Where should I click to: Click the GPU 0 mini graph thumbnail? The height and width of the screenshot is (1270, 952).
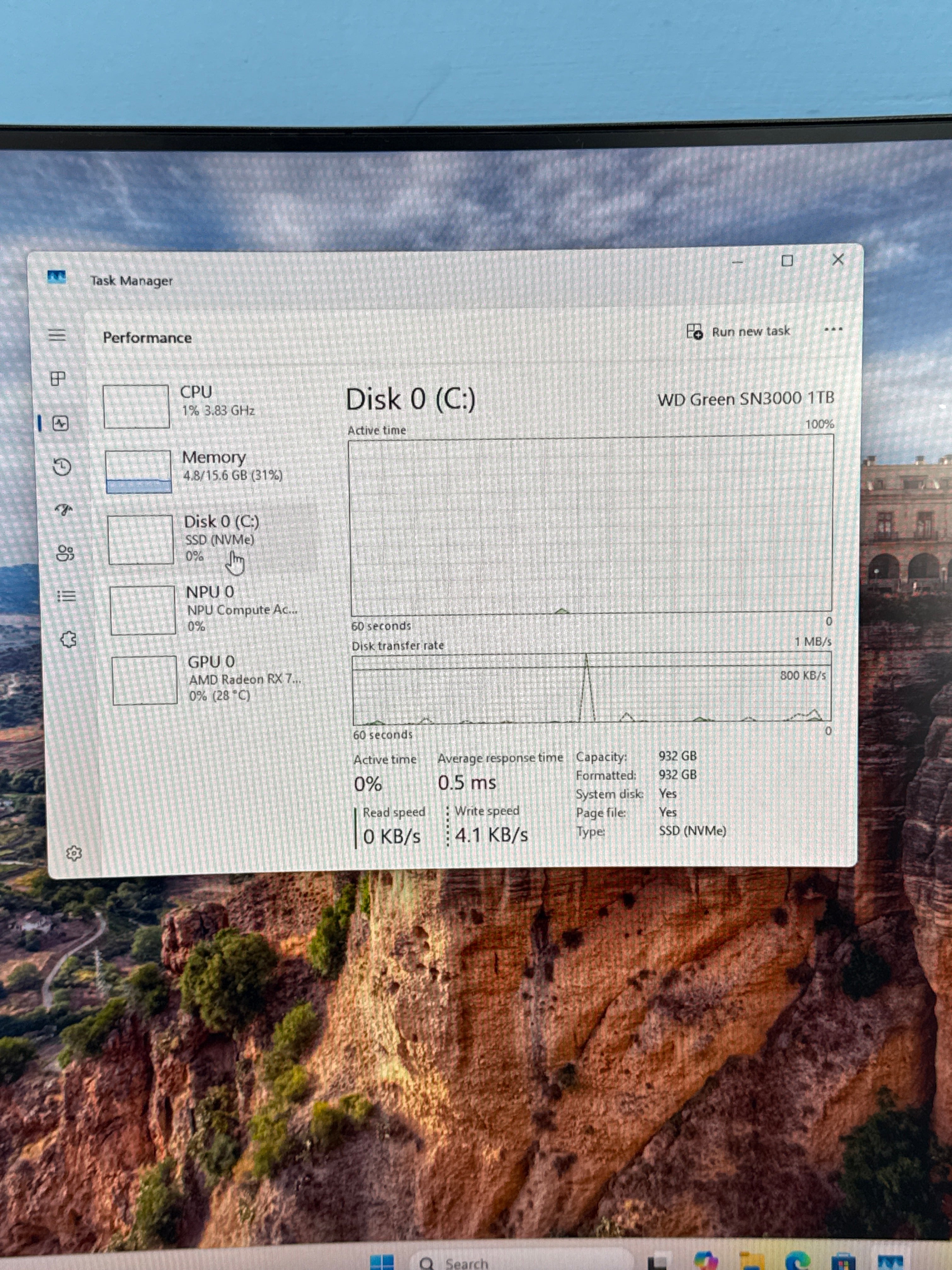[144, 680]
